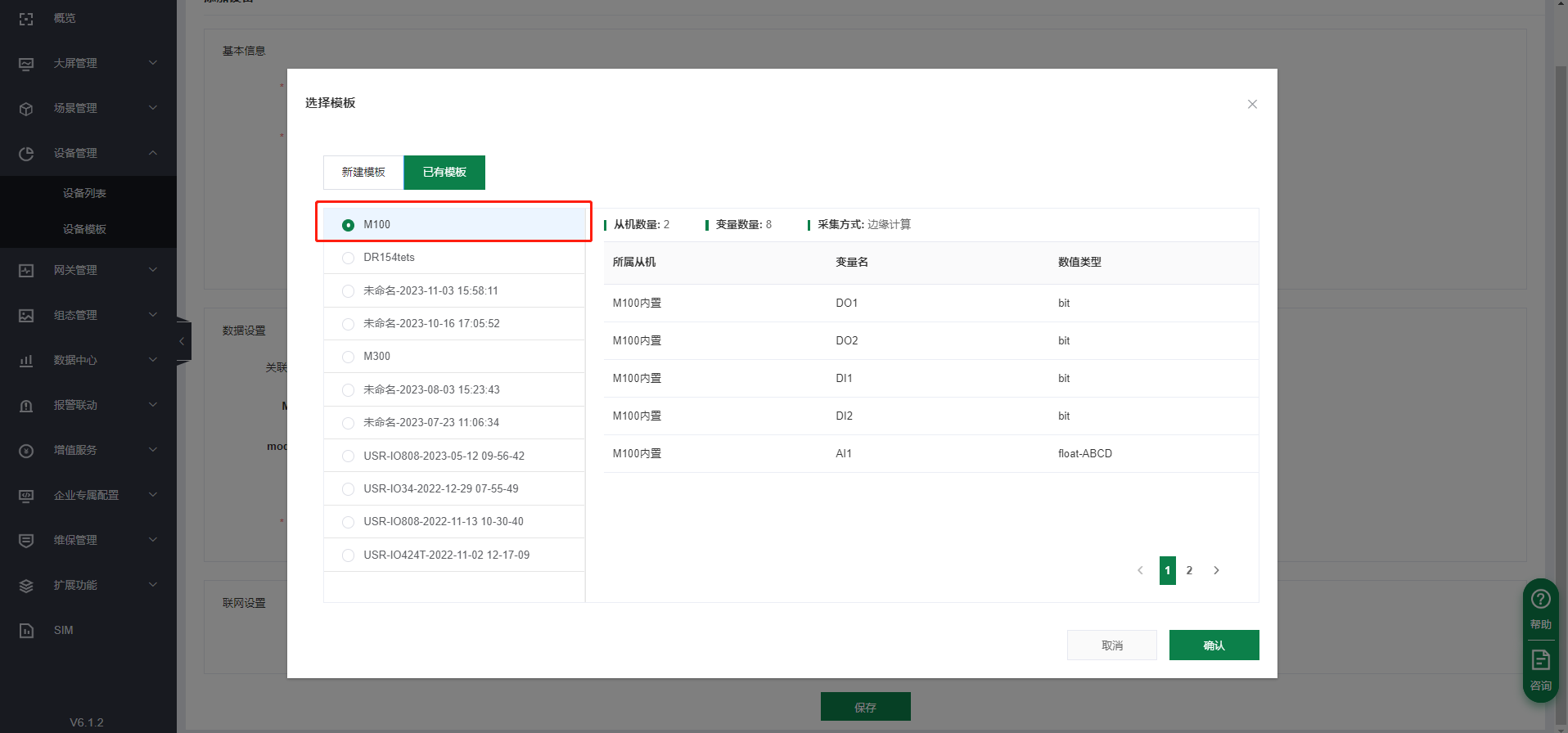Select the DR154tets template radio button
This screenshot has width=1568, height=733.
coord(348,258)
